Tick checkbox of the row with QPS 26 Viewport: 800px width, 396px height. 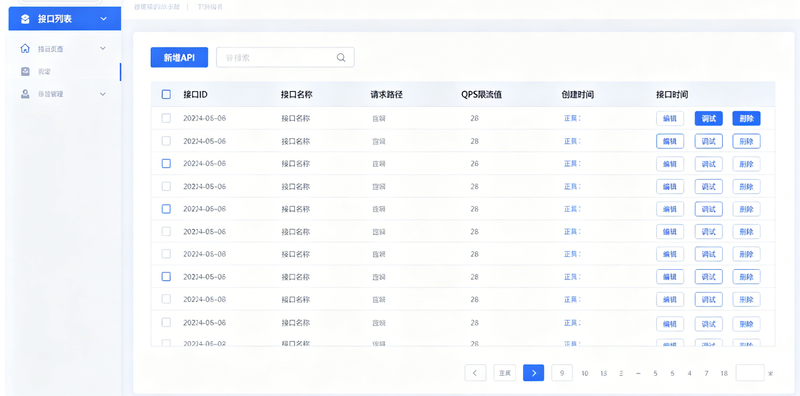click(166, 164)
